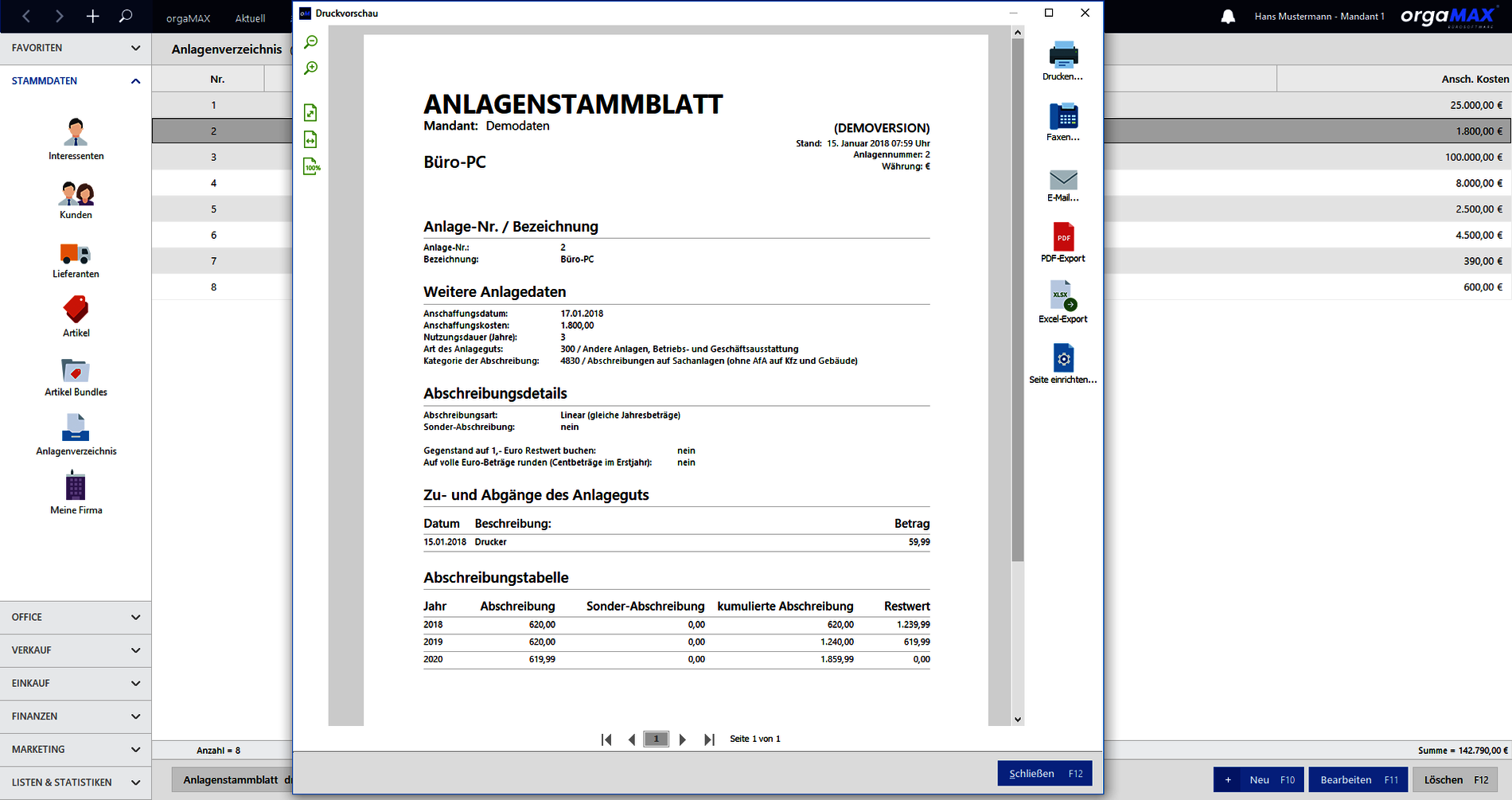Screen dimensions: 1512x800
Task: Select row number 5 in the list
Action: click(213, 209)
